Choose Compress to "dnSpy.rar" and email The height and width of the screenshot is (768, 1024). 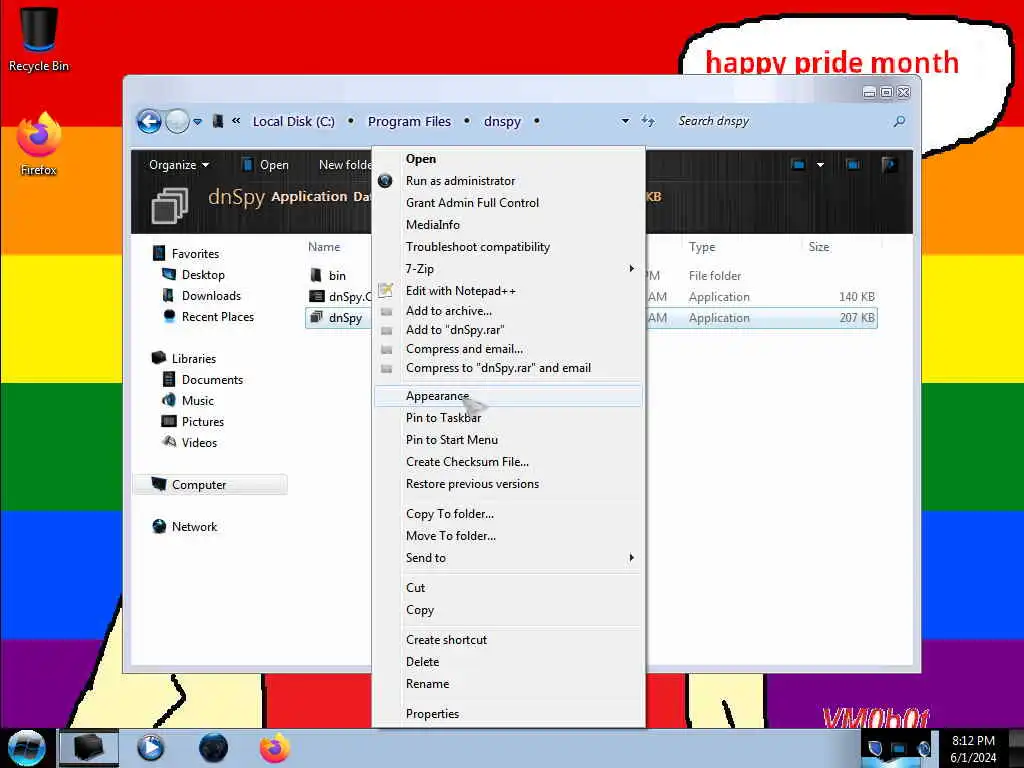[508, 368]
